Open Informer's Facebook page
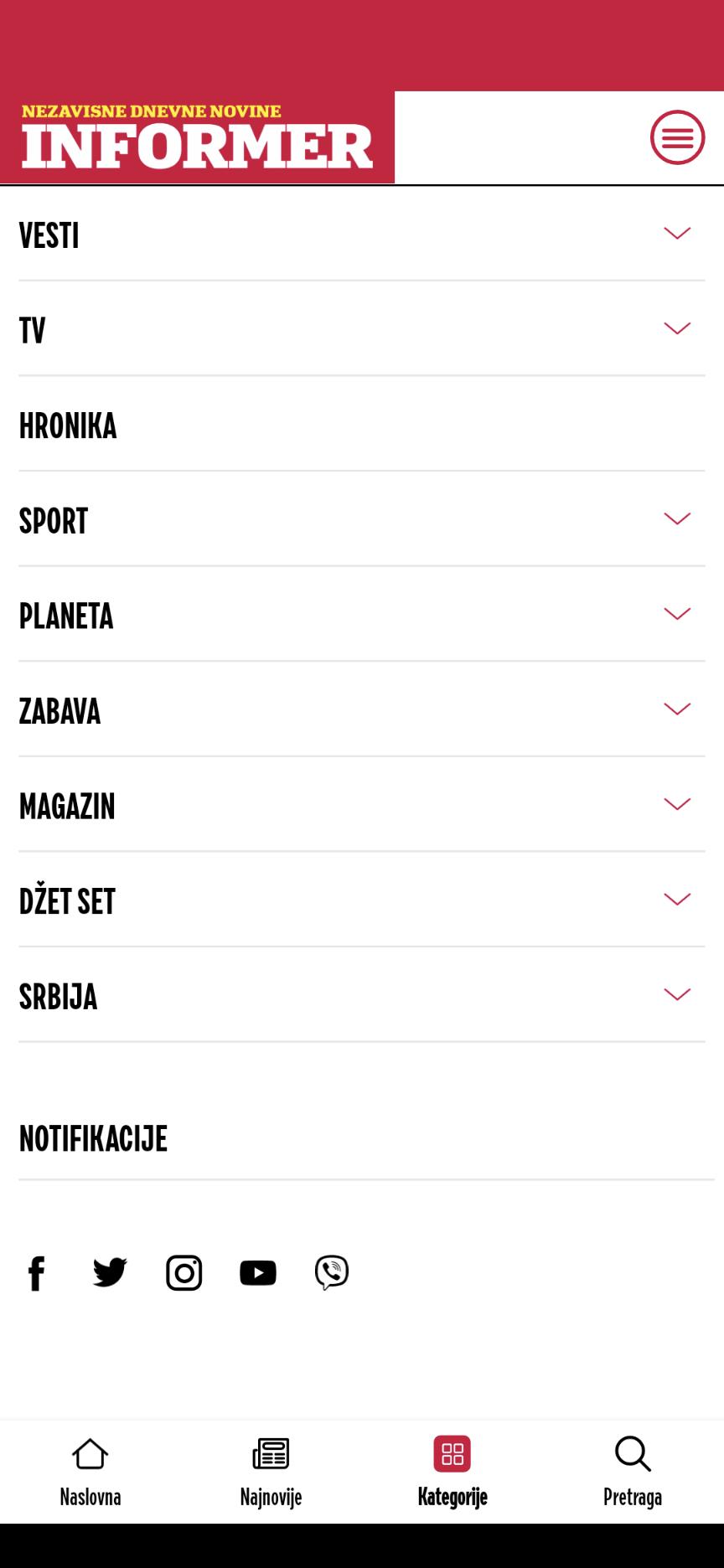 click(36, 1273)
